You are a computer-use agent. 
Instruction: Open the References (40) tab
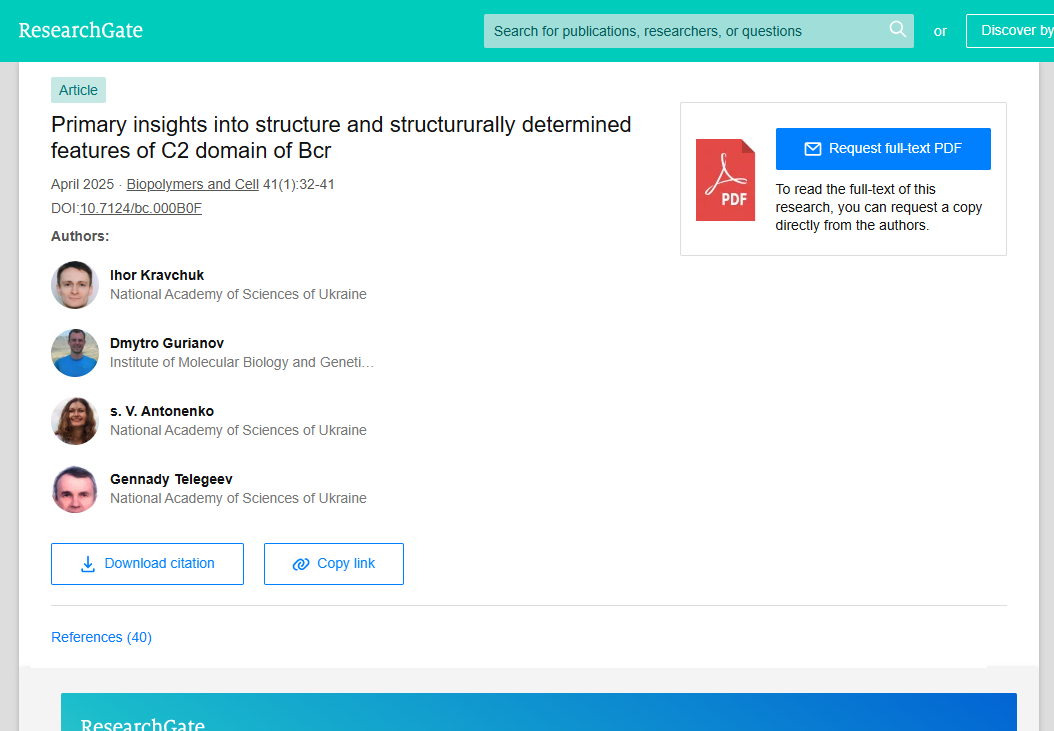click(x=101, y=637)
